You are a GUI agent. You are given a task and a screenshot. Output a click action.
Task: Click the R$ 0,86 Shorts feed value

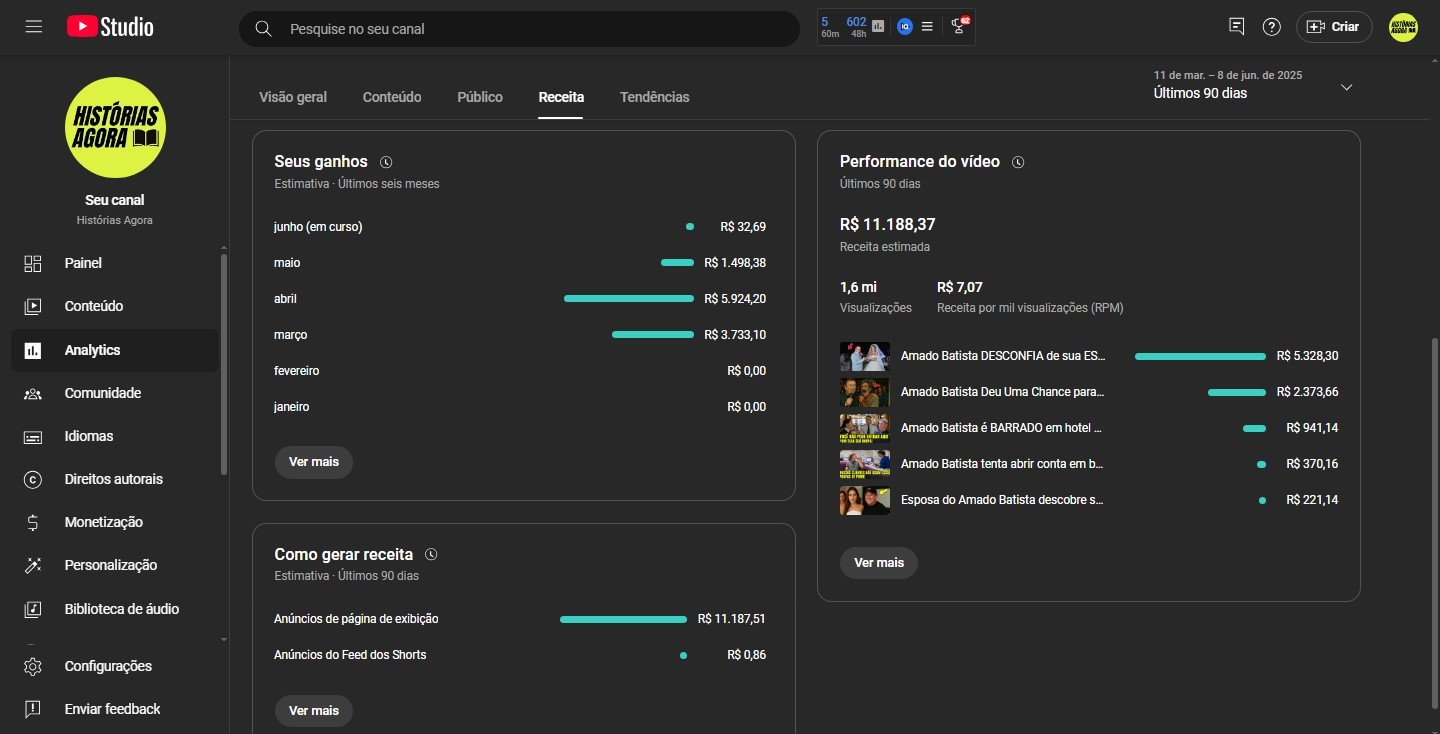pos(747,655)
